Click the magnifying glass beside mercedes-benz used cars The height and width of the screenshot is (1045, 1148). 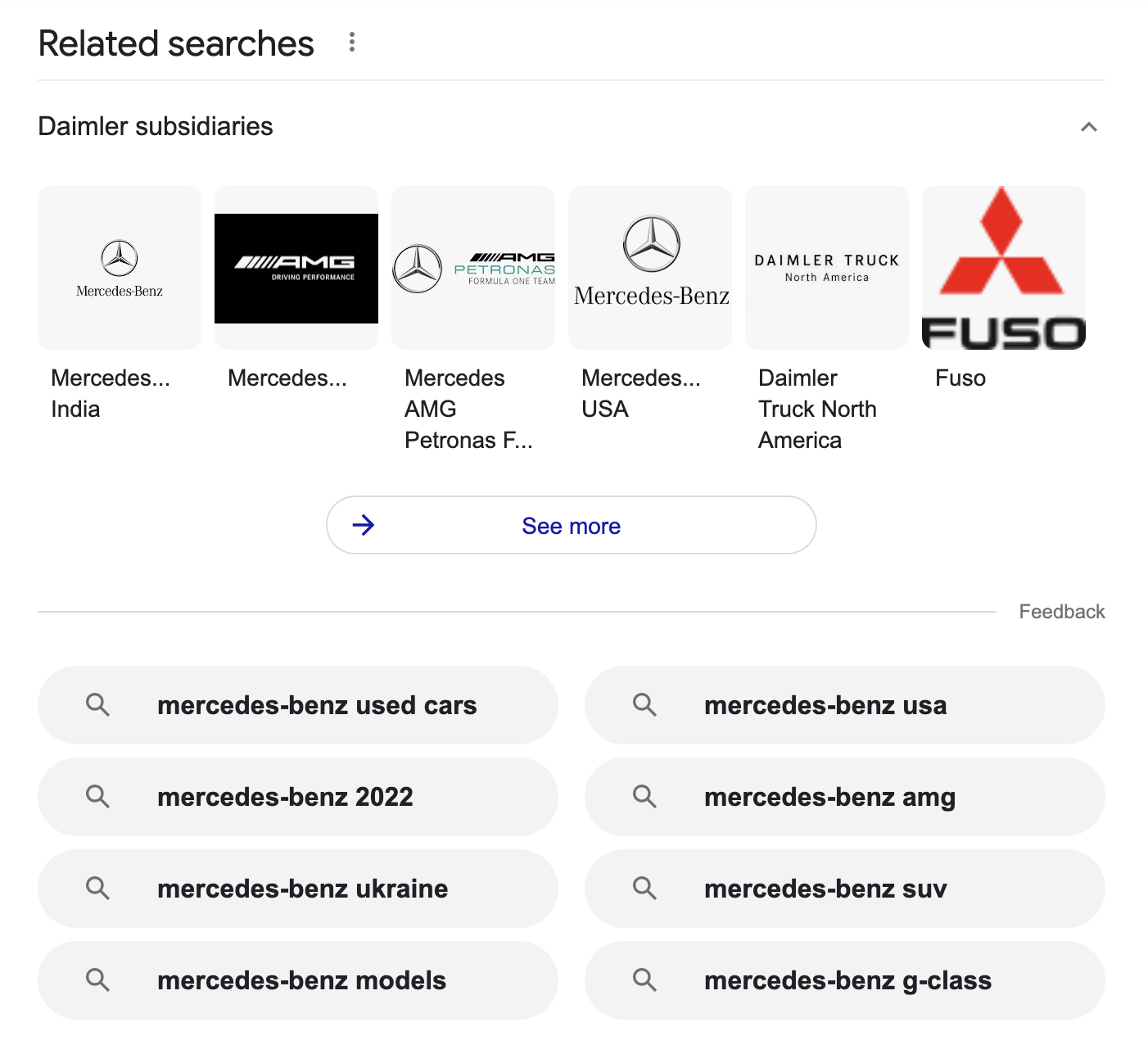point(98,705)
